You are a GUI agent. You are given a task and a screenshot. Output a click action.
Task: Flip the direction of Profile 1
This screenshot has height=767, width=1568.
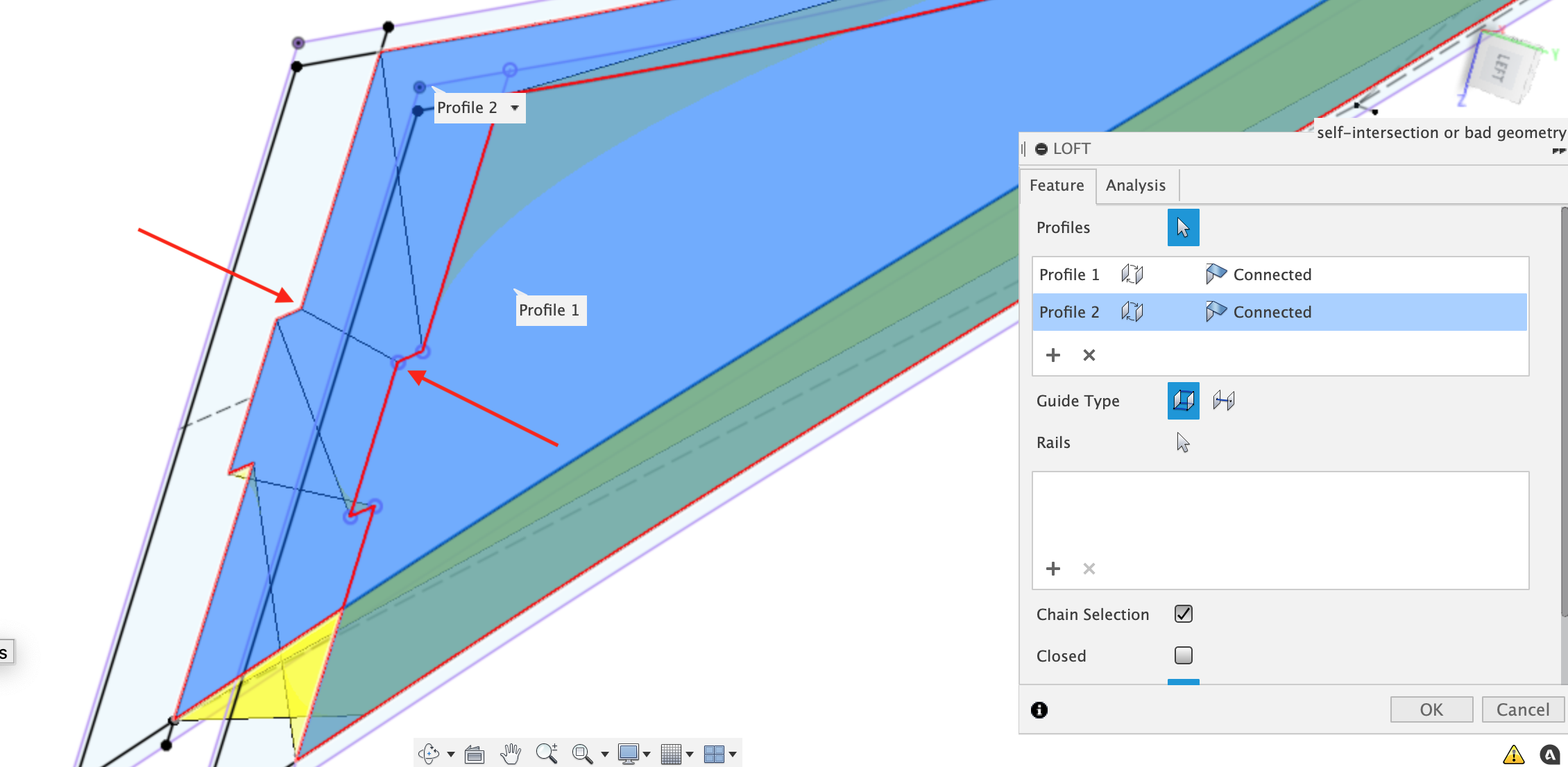point(1132,274)
